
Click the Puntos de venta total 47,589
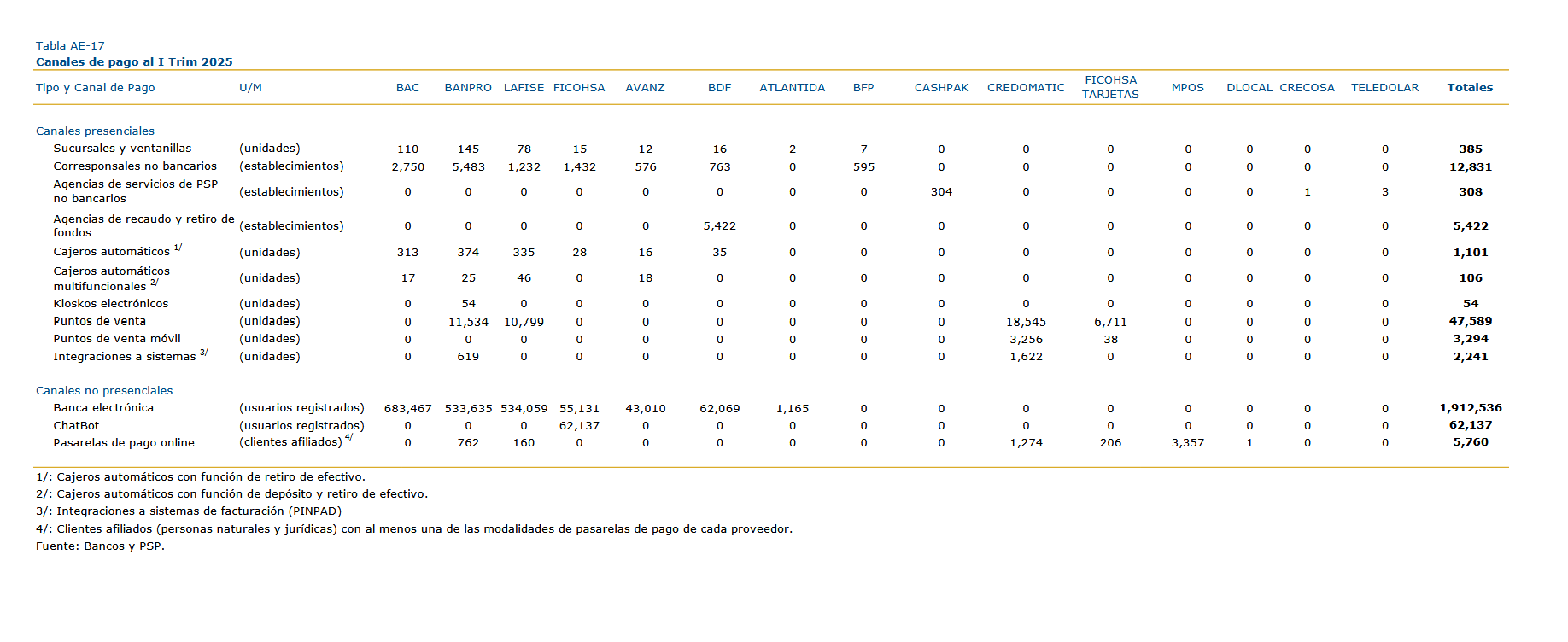click(1471, 322)
